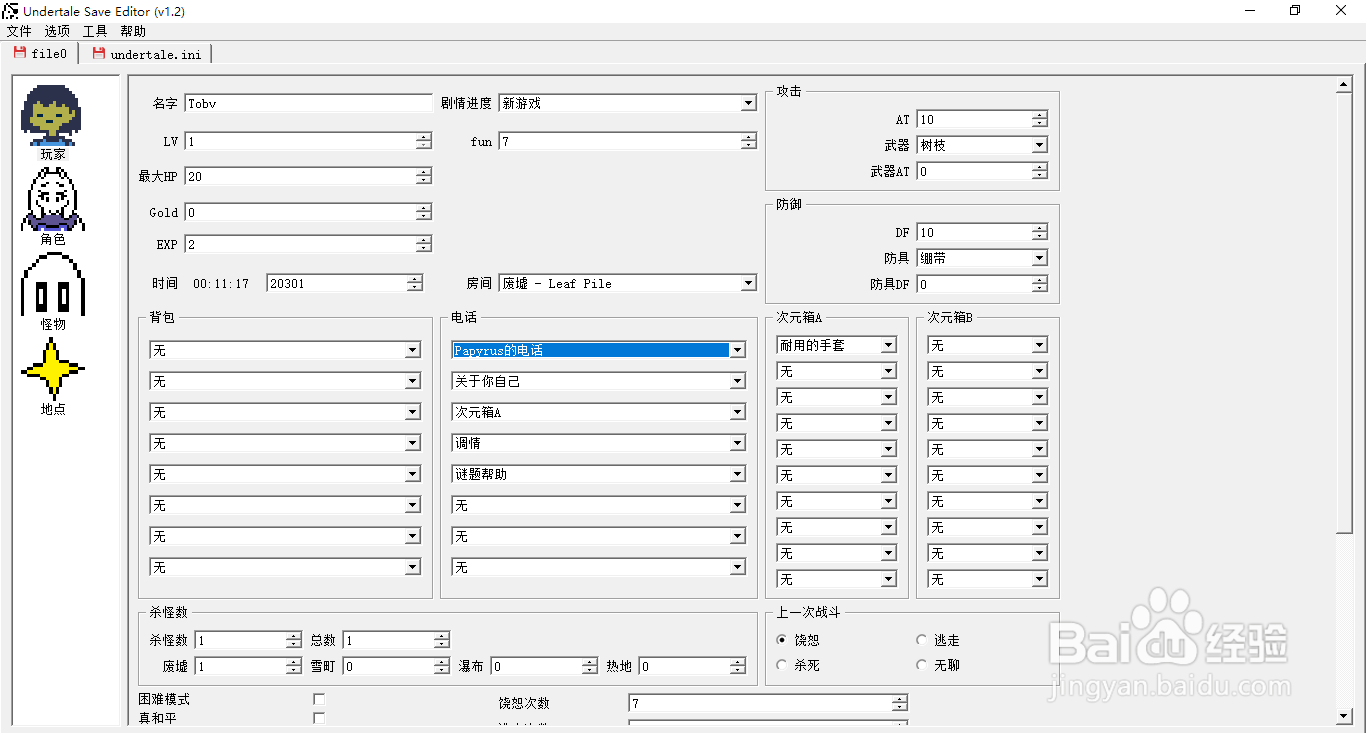The image size is (1366, 733).
Task: Enable the 困难模式 checkbox
Action: click(319, 699)
